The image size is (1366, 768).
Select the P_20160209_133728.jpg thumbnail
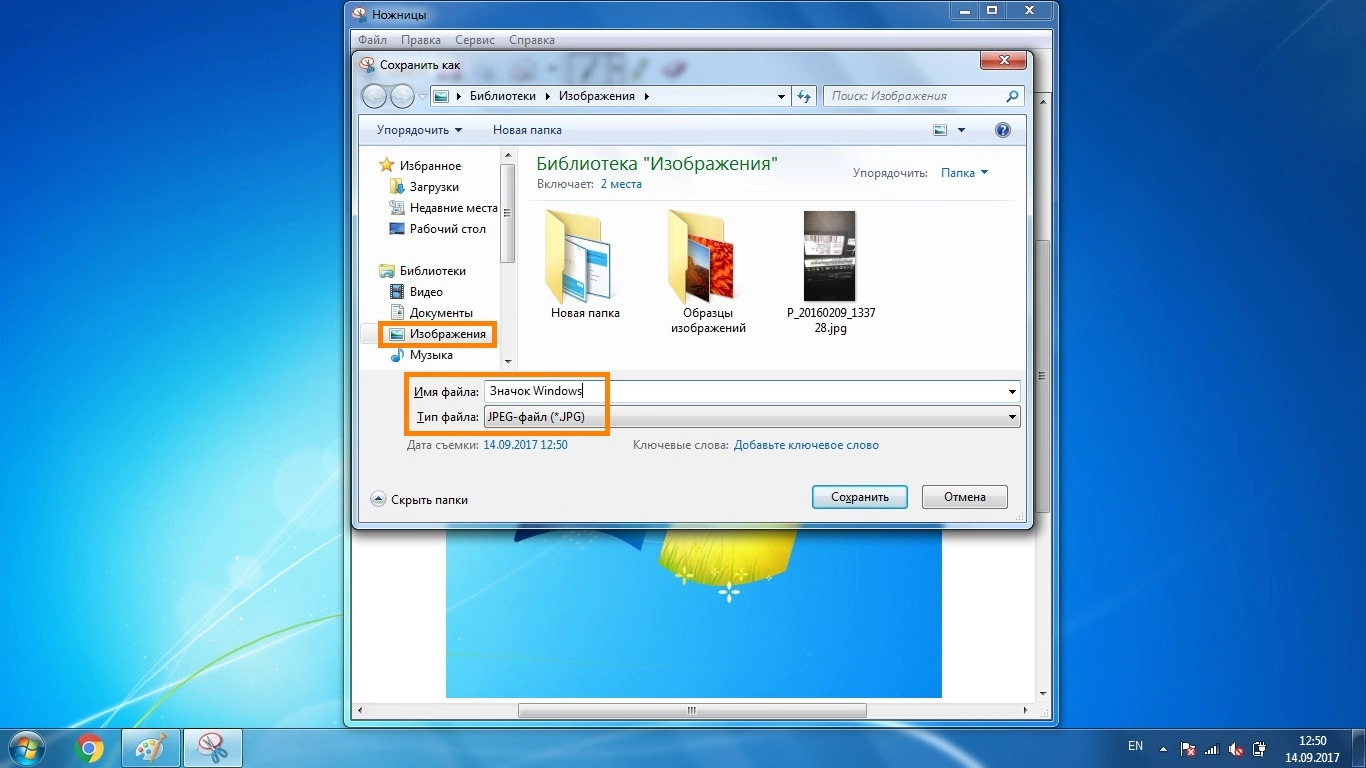tap(829, 256)
